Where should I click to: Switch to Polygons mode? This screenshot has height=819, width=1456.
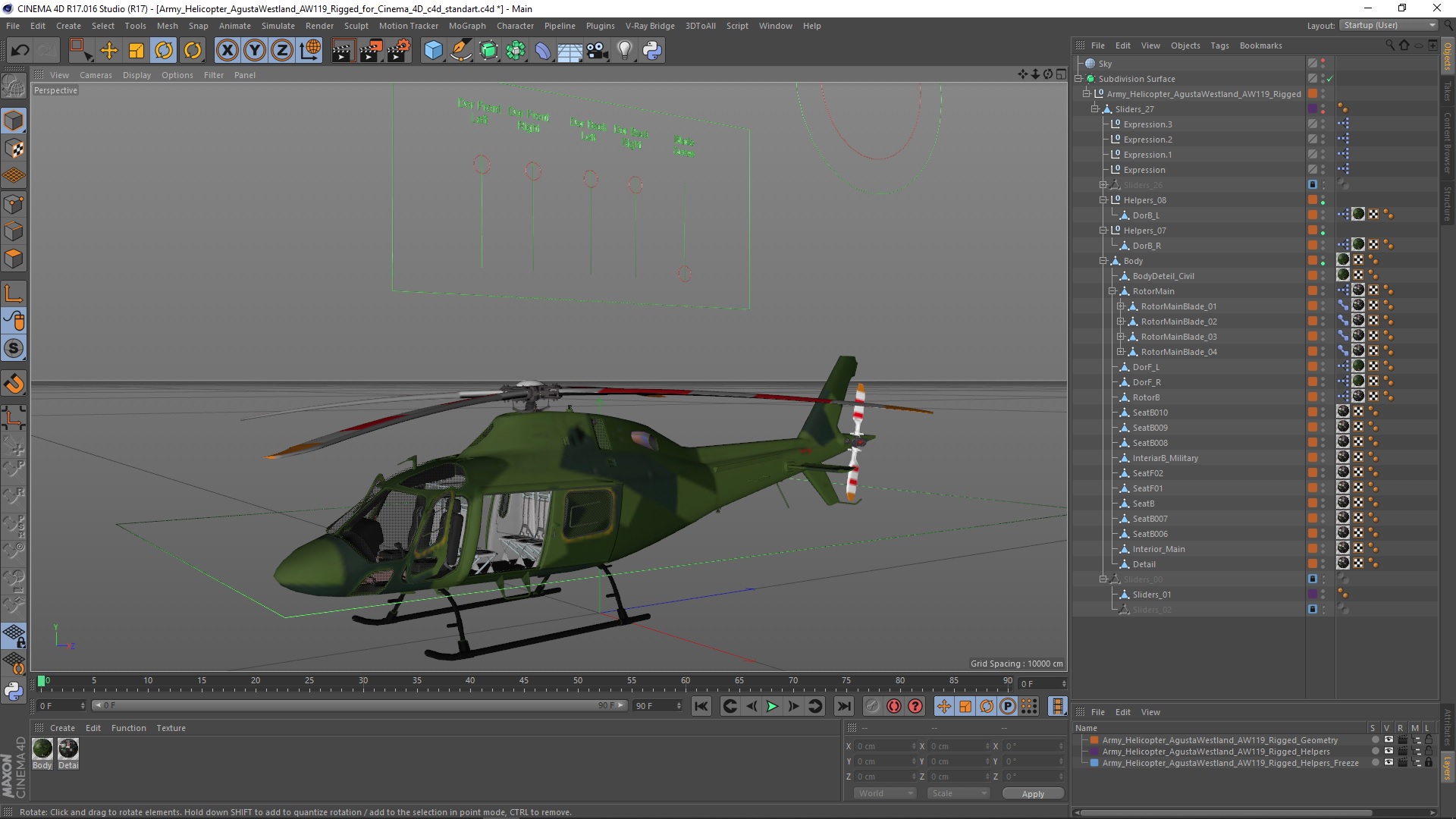pos(14,259)
